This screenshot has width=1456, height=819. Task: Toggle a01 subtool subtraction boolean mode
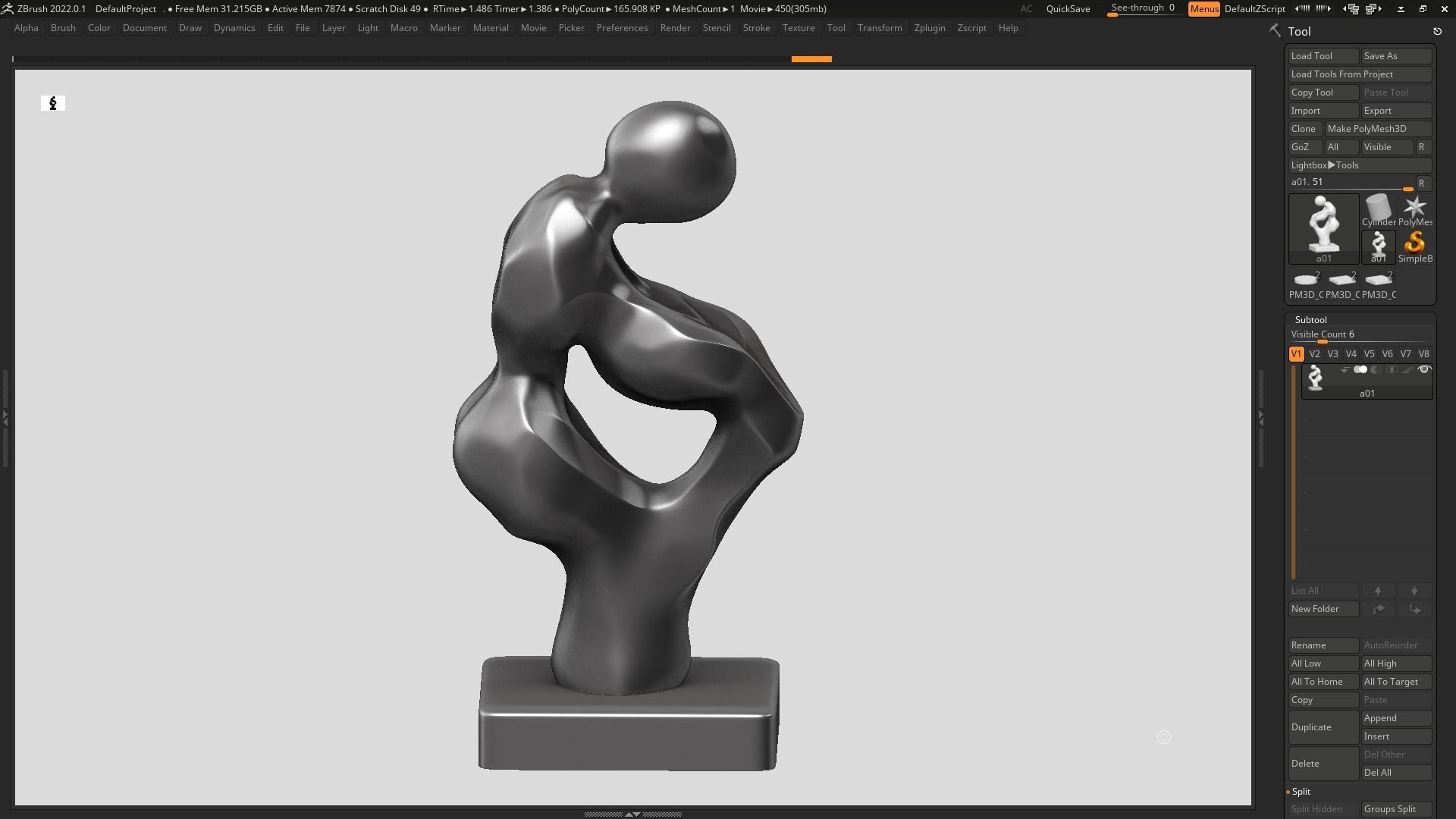(1376, 370)
